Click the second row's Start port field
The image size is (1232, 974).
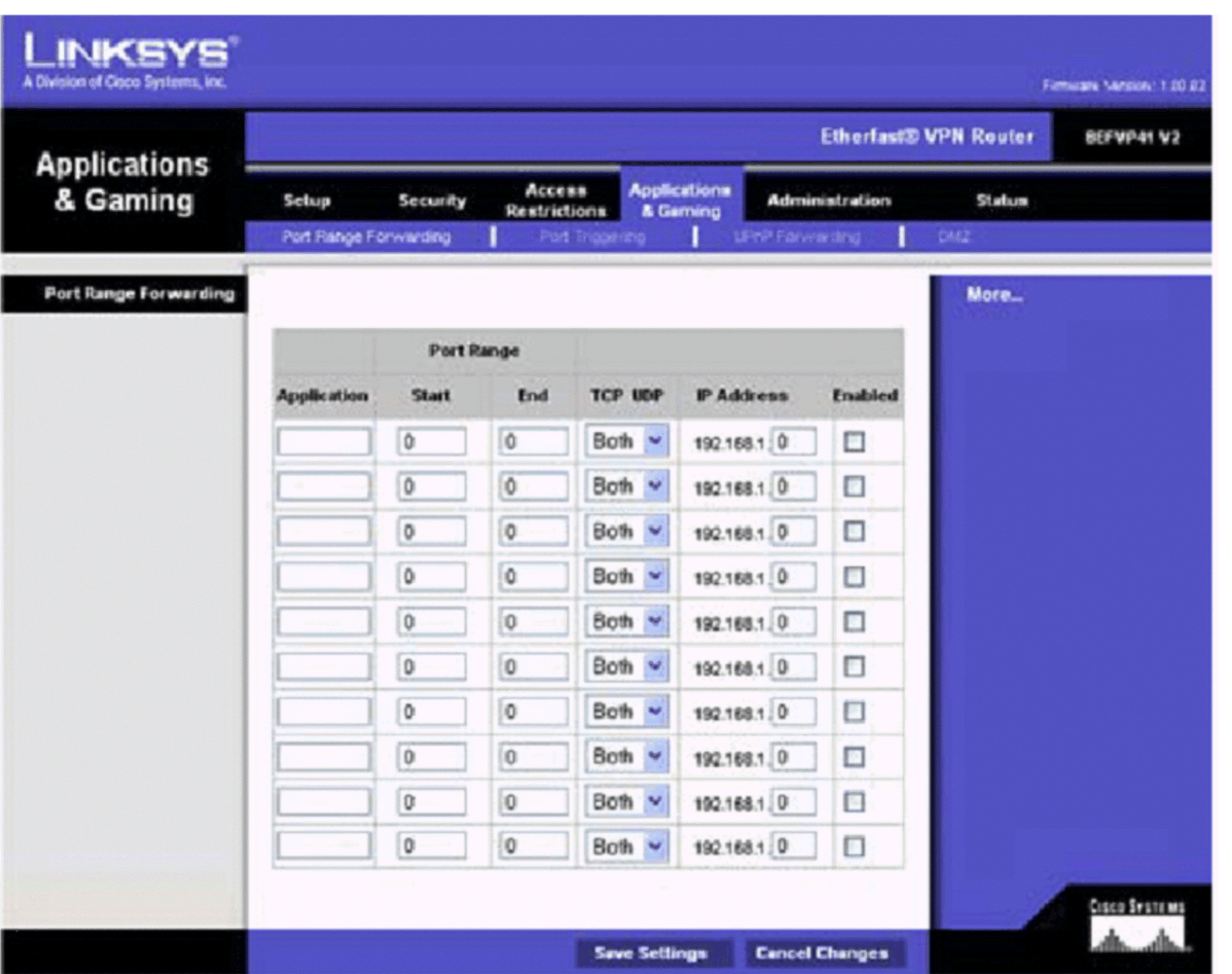432,487
